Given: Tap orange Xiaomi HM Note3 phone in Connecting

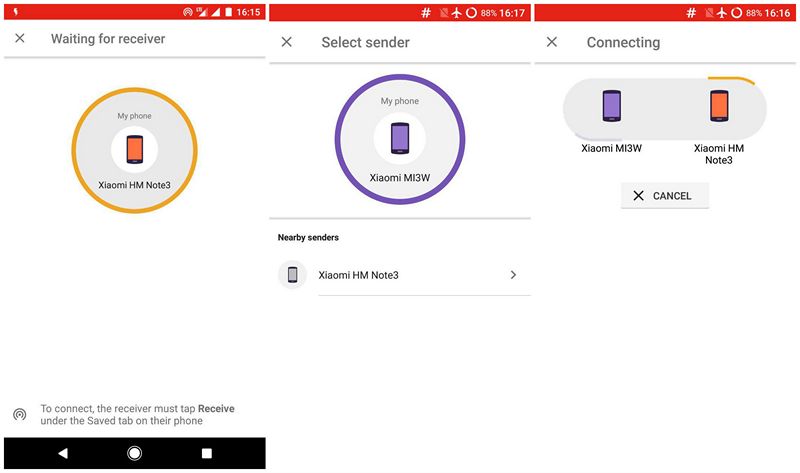Looking at the screenshot, I should tap(719, 106).
